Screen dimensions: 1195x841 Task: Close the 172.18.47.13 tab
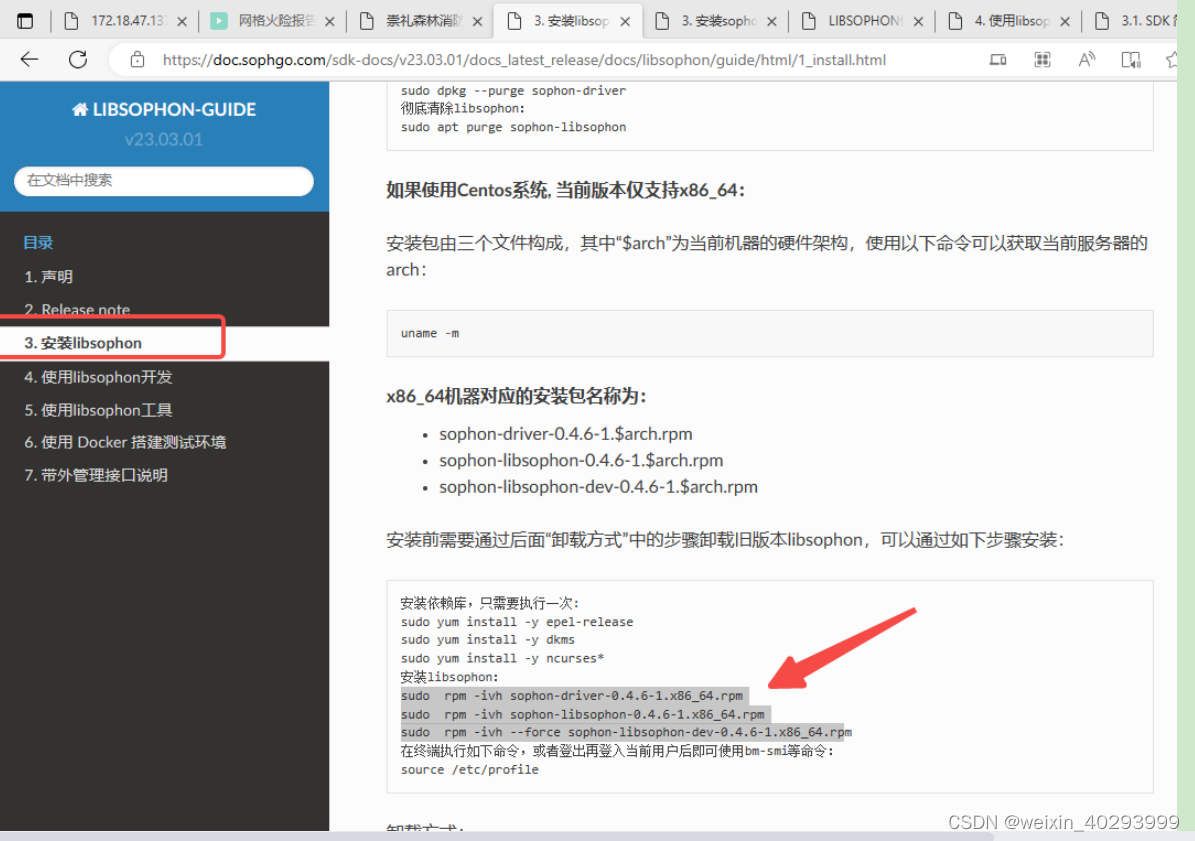coord(185,19)
